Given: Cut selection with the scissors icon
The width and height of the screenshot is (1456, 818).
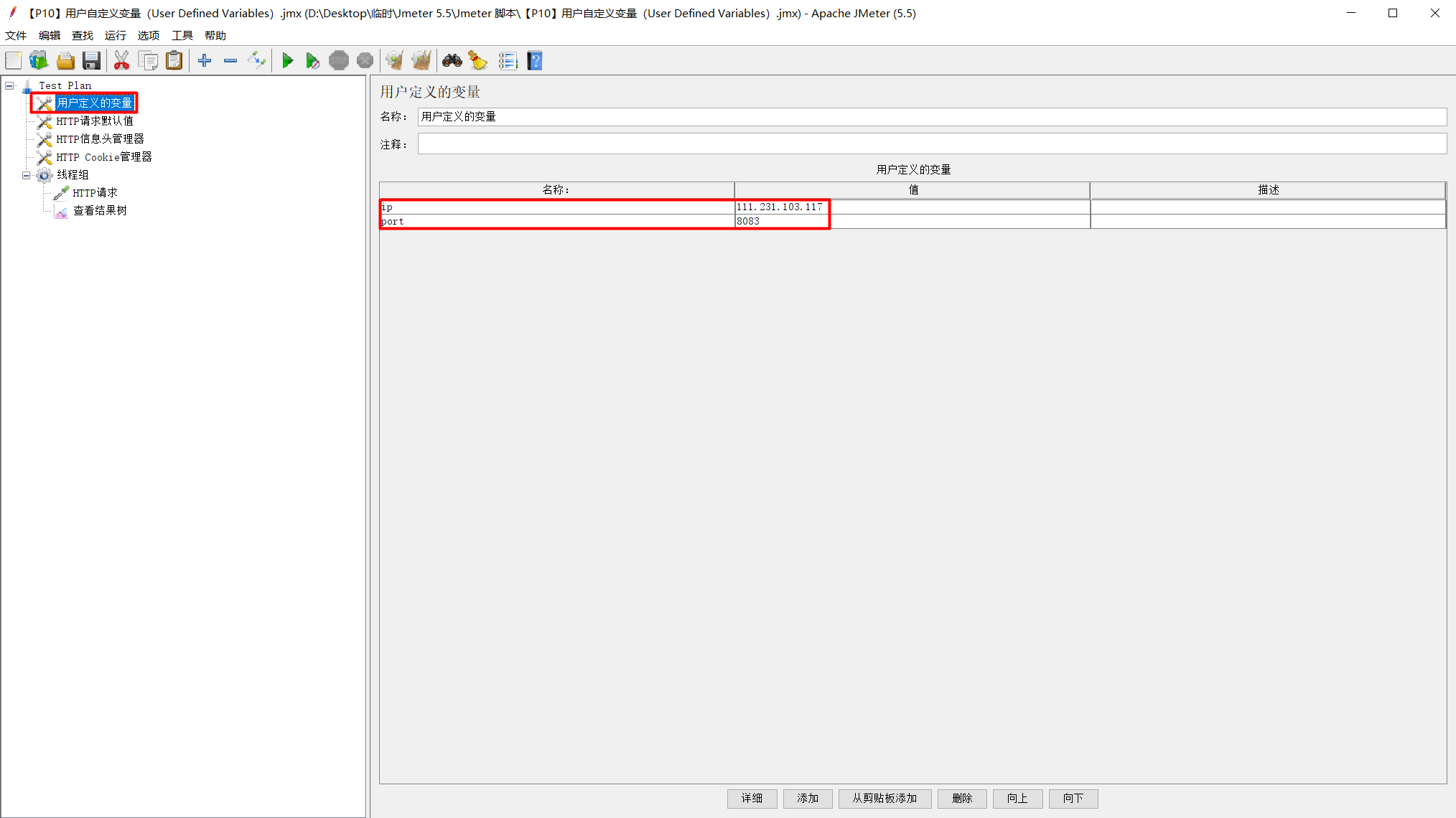Looking at the screenshot, I should 121,61.
